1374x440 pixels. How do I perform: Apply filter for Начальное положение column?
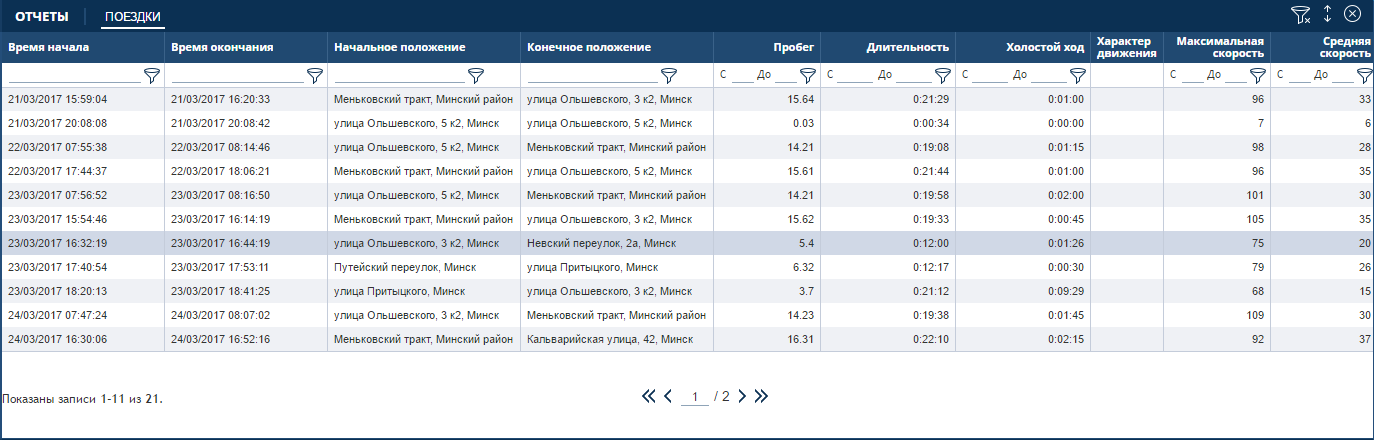pos(476,75)
